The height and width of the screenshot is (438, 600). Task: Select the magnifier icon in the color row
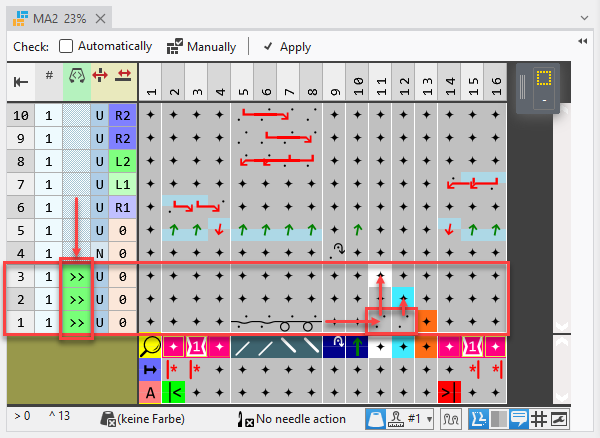click(149, 347)
